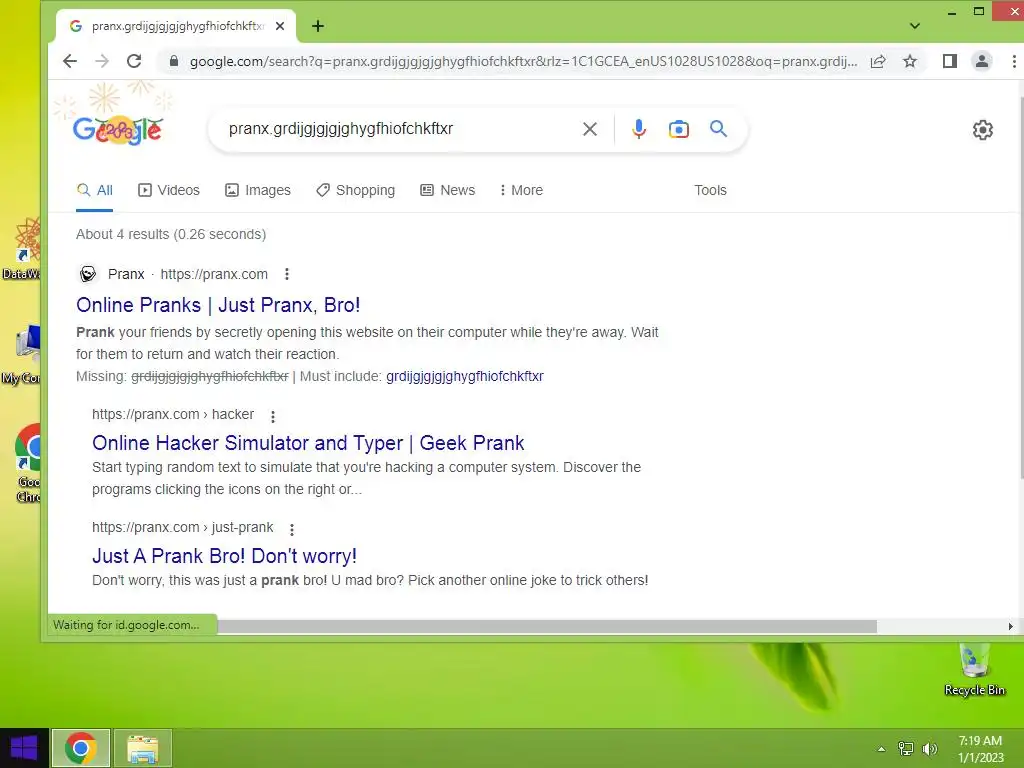Screen dimensions: 1024x768
Task: Show hidden system tray icons
Action: pos(881,749)
